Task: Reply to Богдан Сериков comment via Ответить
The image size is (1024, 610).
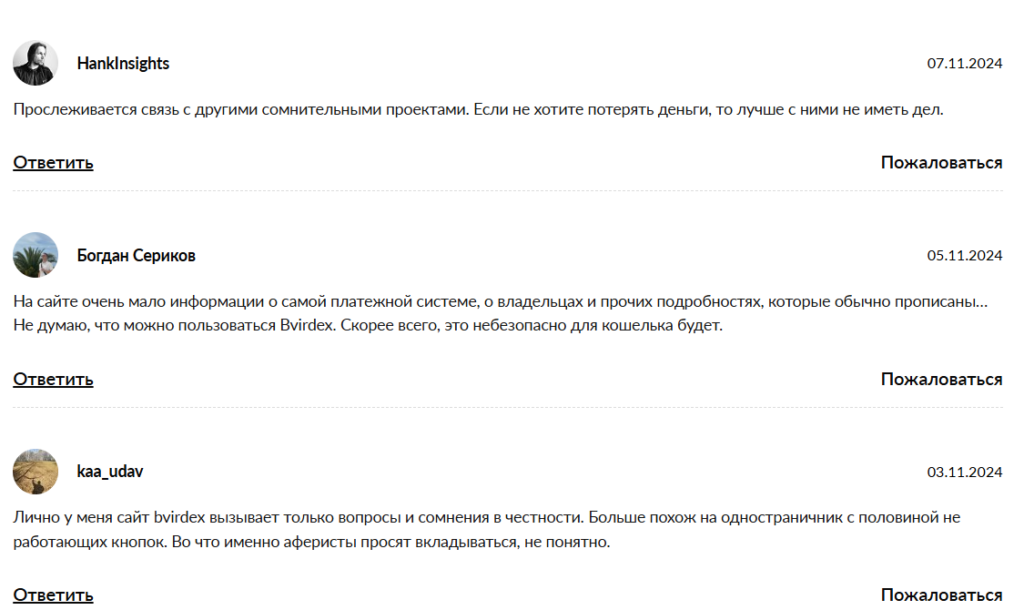Action: click(52, 379)
